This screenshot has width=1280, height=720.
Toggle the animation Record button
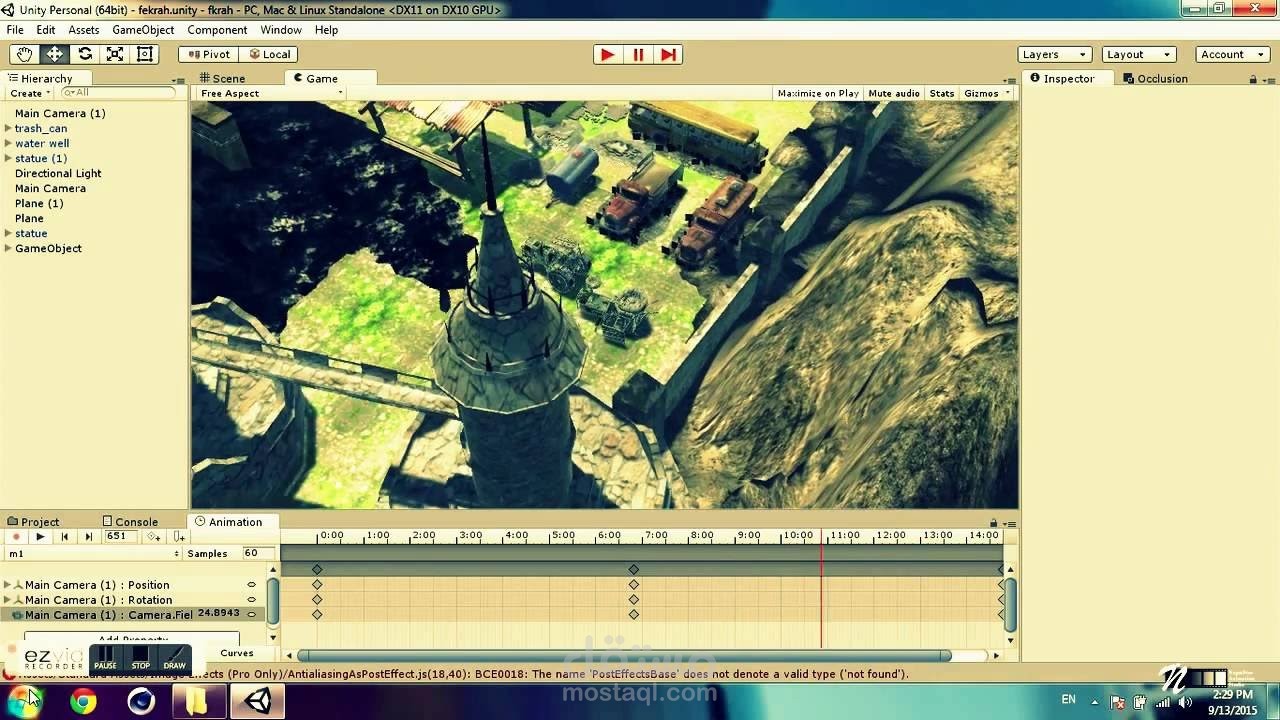click(x=16, y=537)
